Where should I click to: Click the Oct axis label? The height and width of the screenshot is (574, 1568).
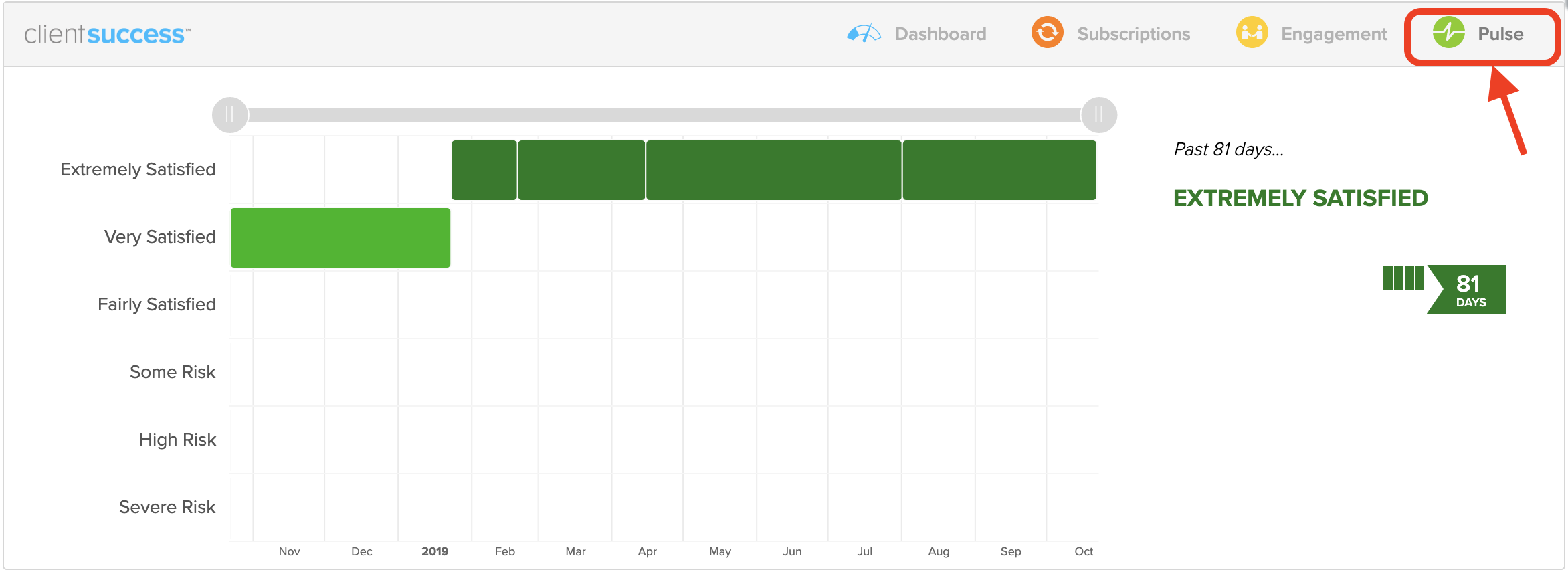(x=1084, y=551)
